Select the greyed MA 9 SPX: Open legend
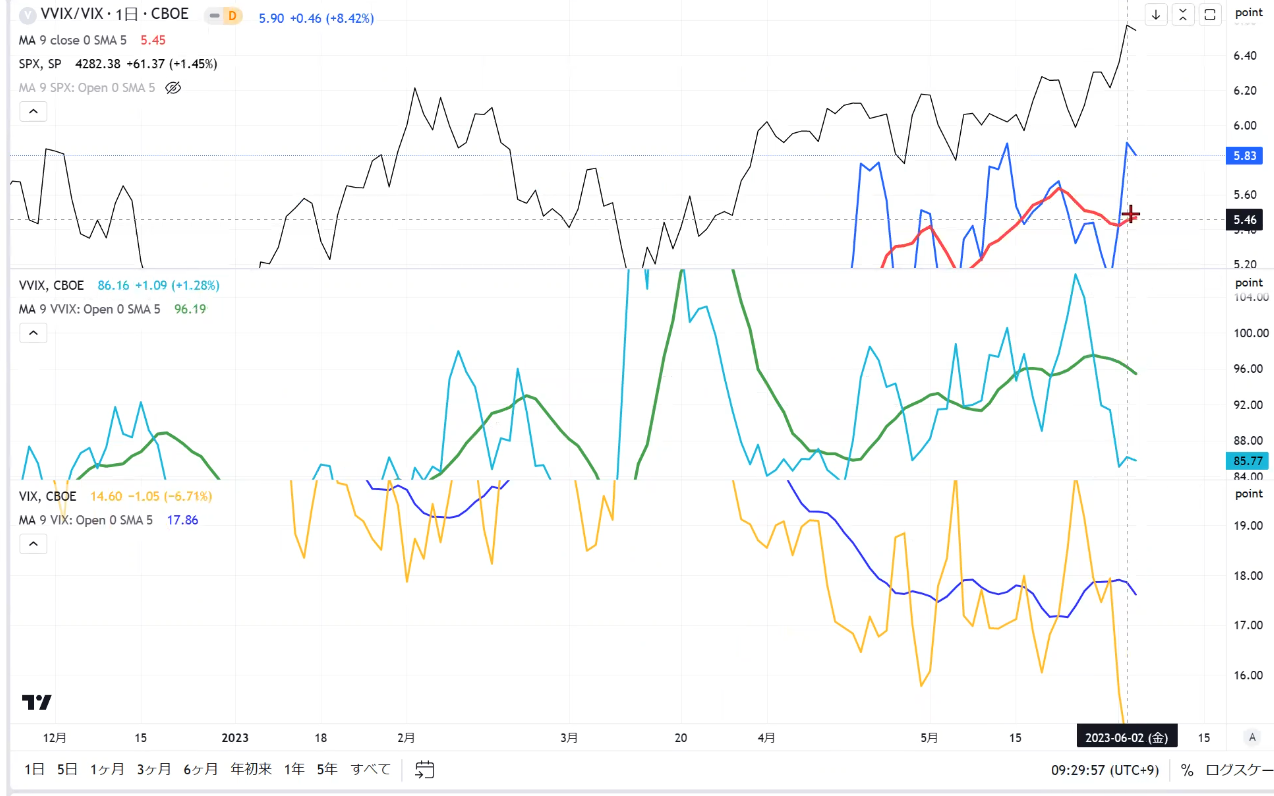The height and width of the screenshot is (796, 1274). [88, 88]
